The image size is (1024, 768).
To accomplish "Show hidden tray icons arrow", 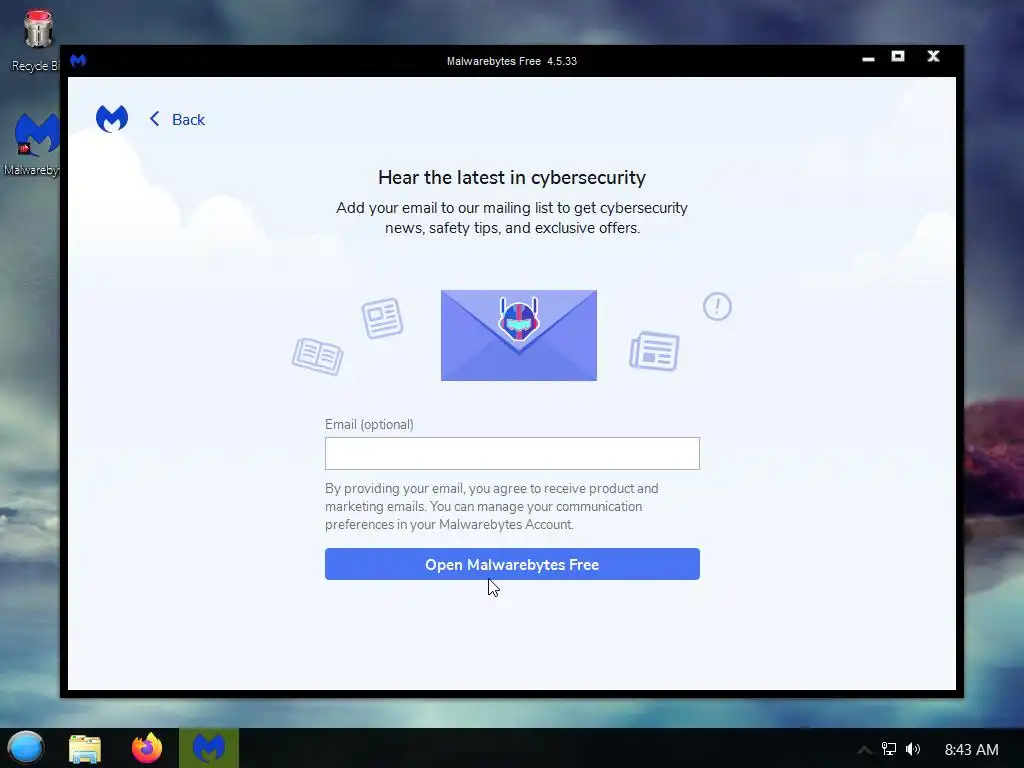I will (864, 750).
